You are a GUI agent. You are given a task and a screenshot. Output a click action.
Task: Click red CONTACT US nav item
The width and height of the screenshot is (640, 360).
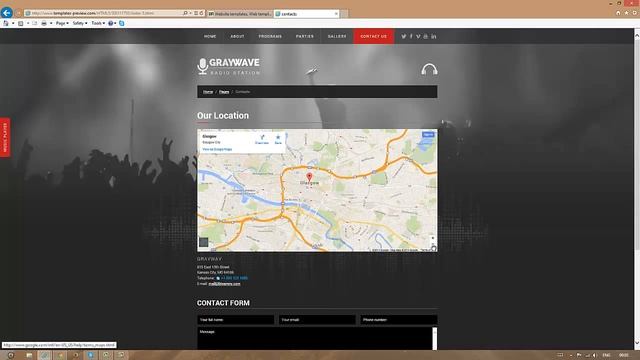[x=373, y=36]
